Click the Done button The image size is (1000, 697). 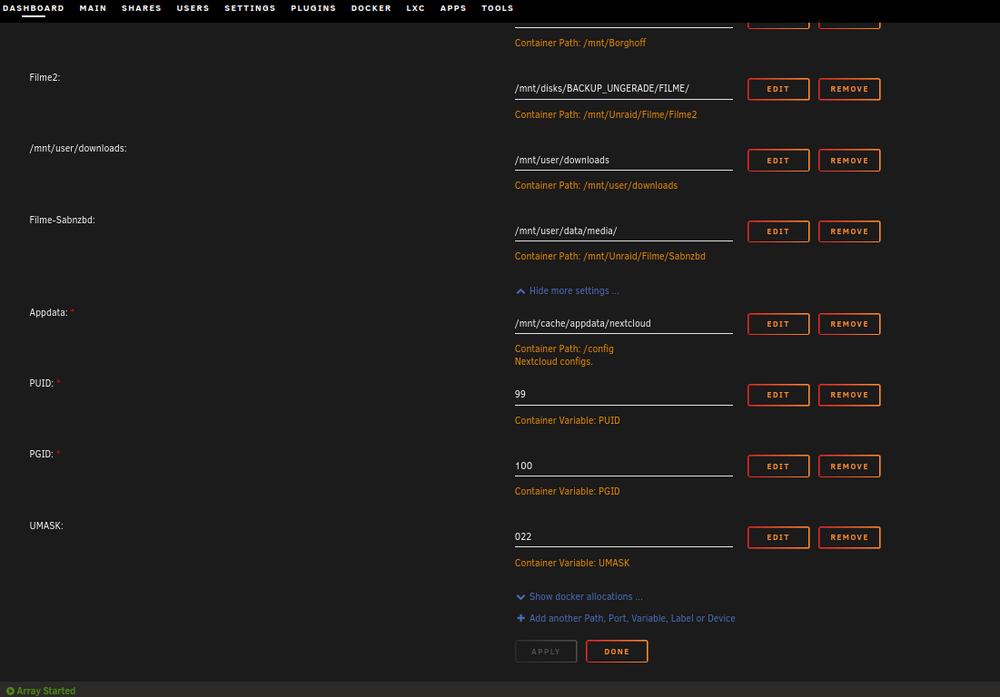617,652
